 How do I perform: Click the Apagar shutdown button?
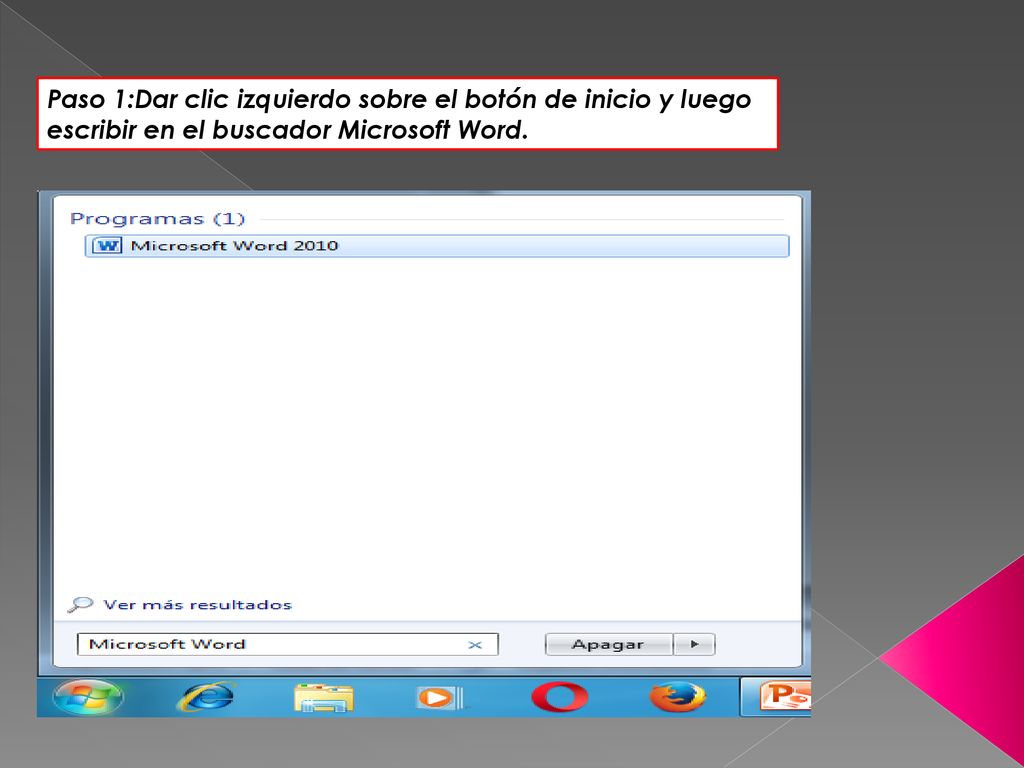[608, 645]
